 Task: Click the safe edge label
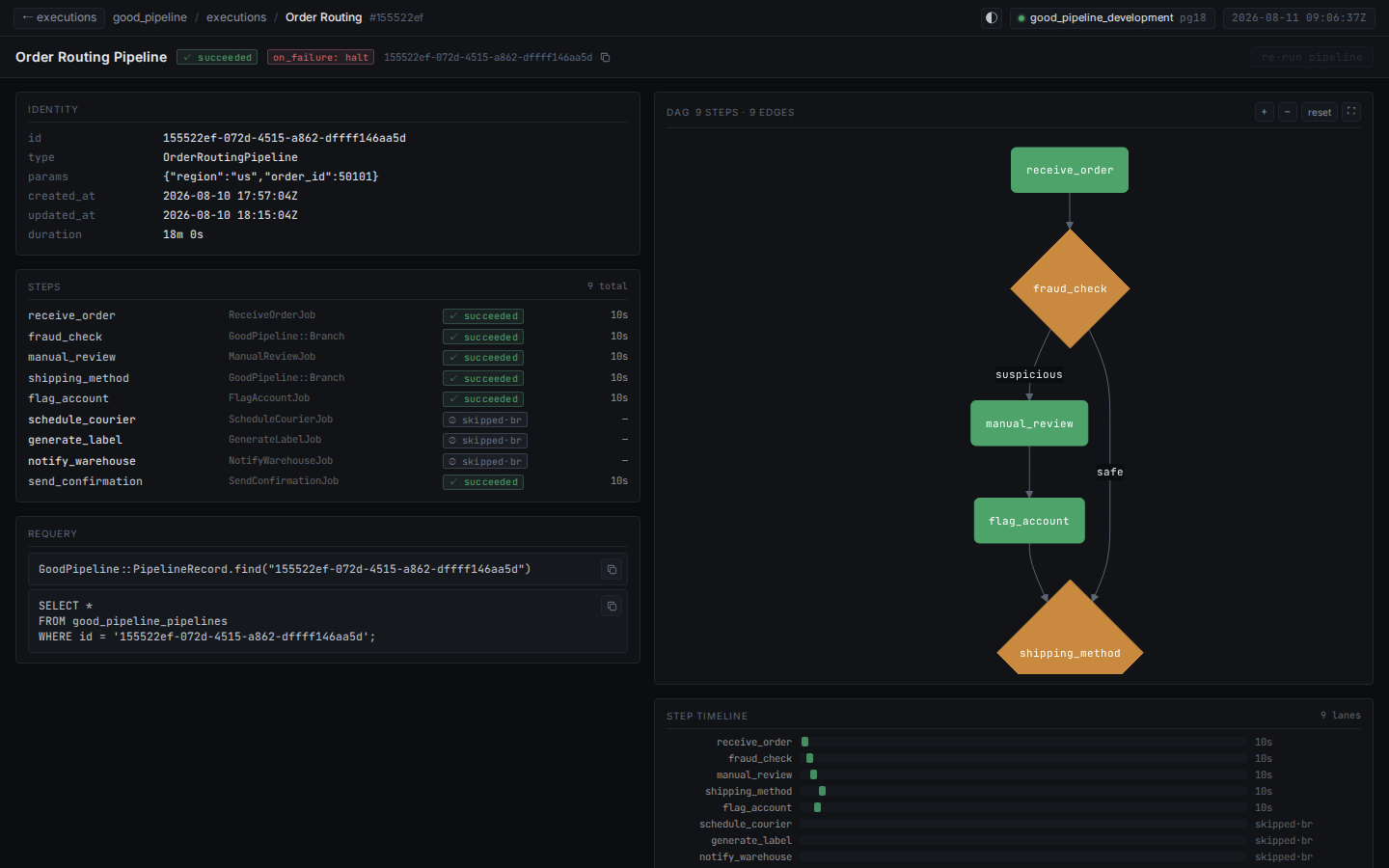point(1110,472)
